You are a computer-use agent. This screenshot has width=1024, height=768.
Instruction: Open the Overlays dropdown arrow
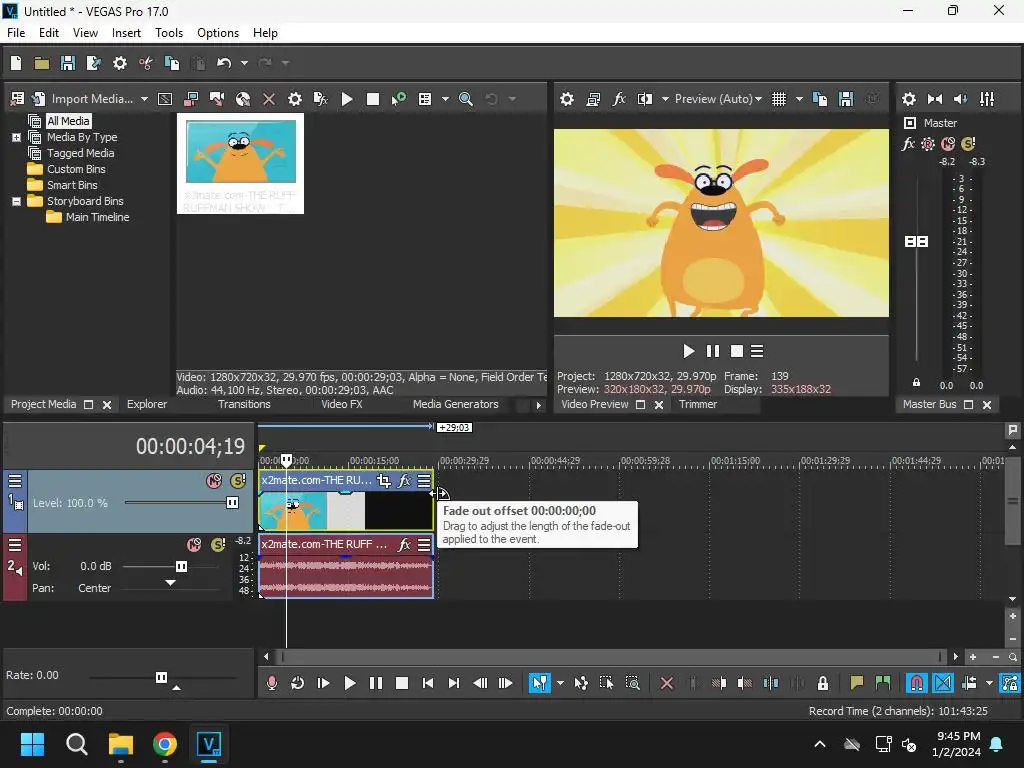799,99
